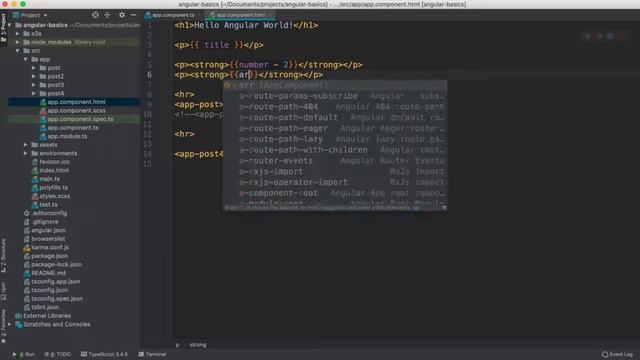The image size is (640, 360).
Task: Select the app.component.html editor tab
Action: tap(241, 15)
